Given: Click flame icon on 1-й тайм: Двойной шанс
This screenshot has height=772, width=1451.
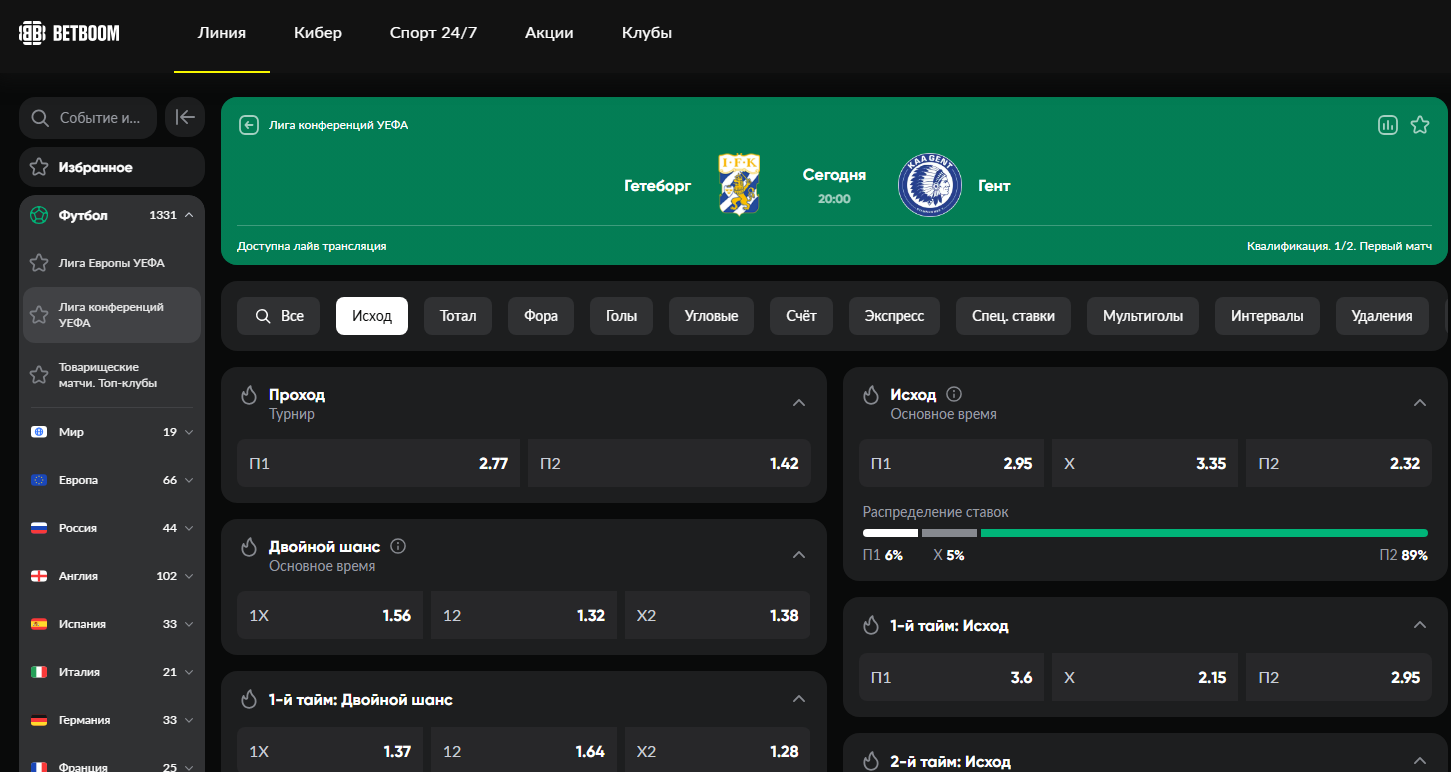Looking at the screenshot, I should (249, 700).
